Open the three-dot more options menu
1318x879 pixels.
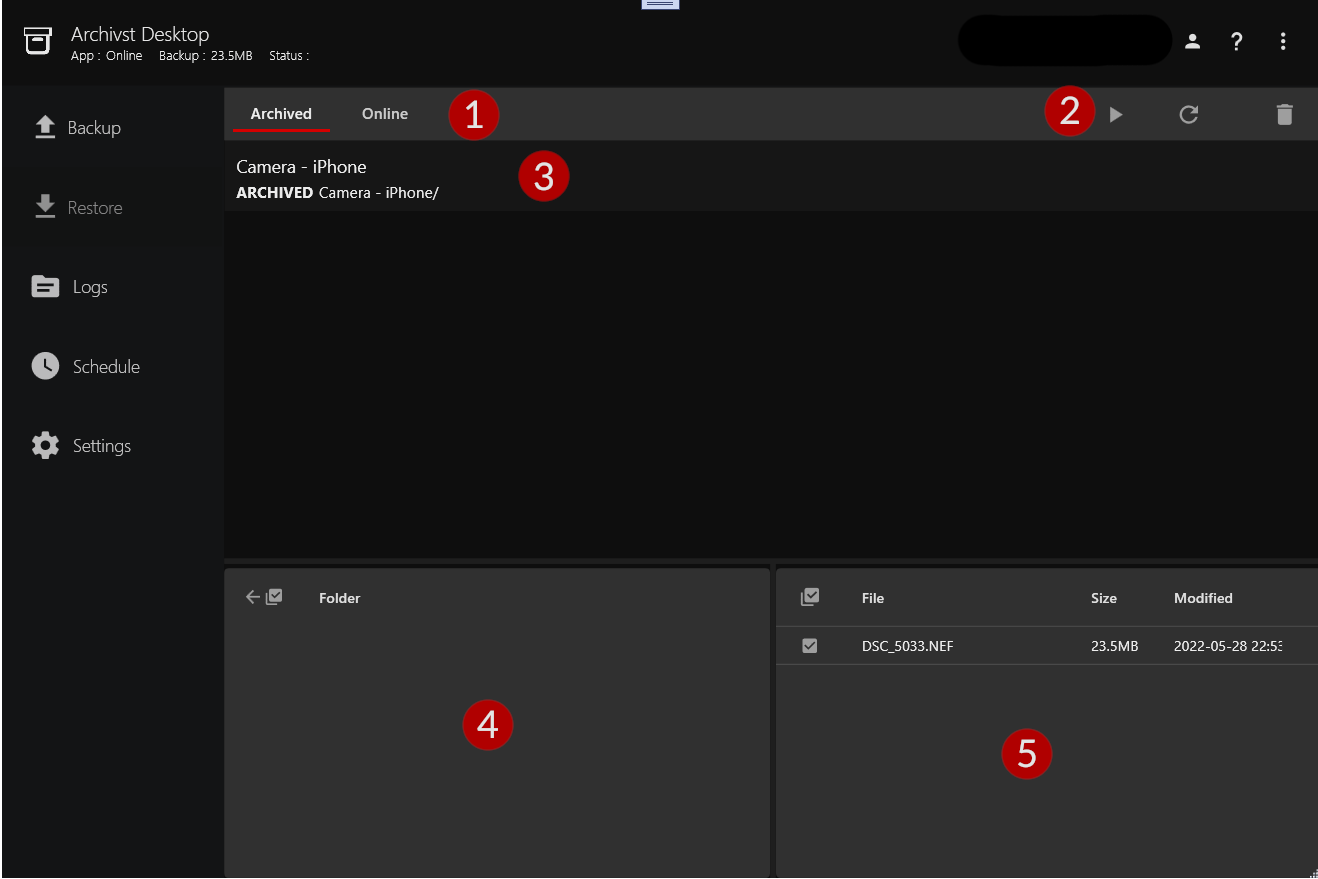point(1283,42)
